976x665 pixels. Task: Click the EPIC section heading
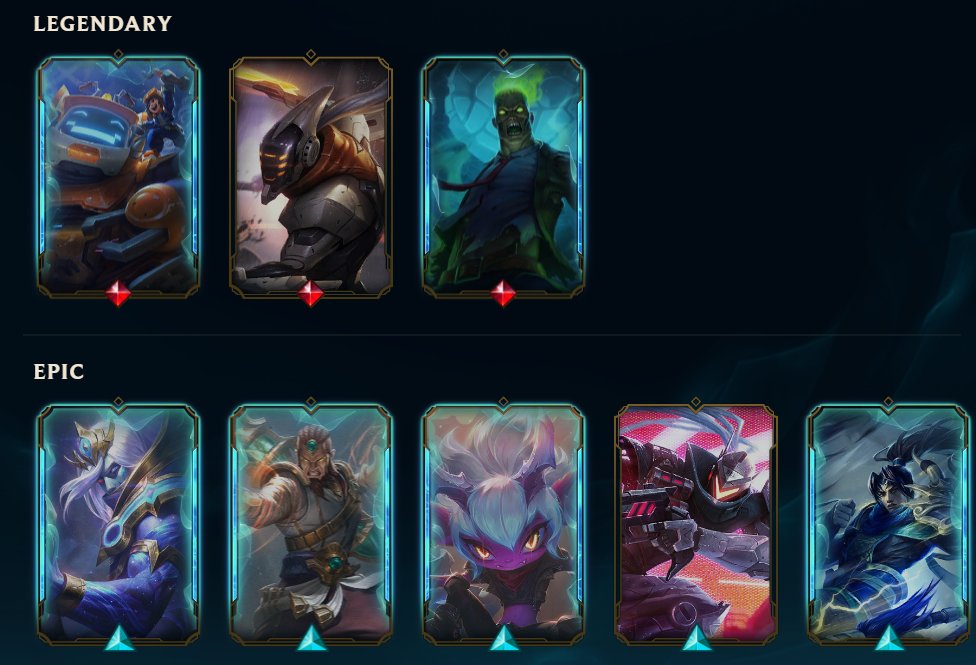pos(59,372)
